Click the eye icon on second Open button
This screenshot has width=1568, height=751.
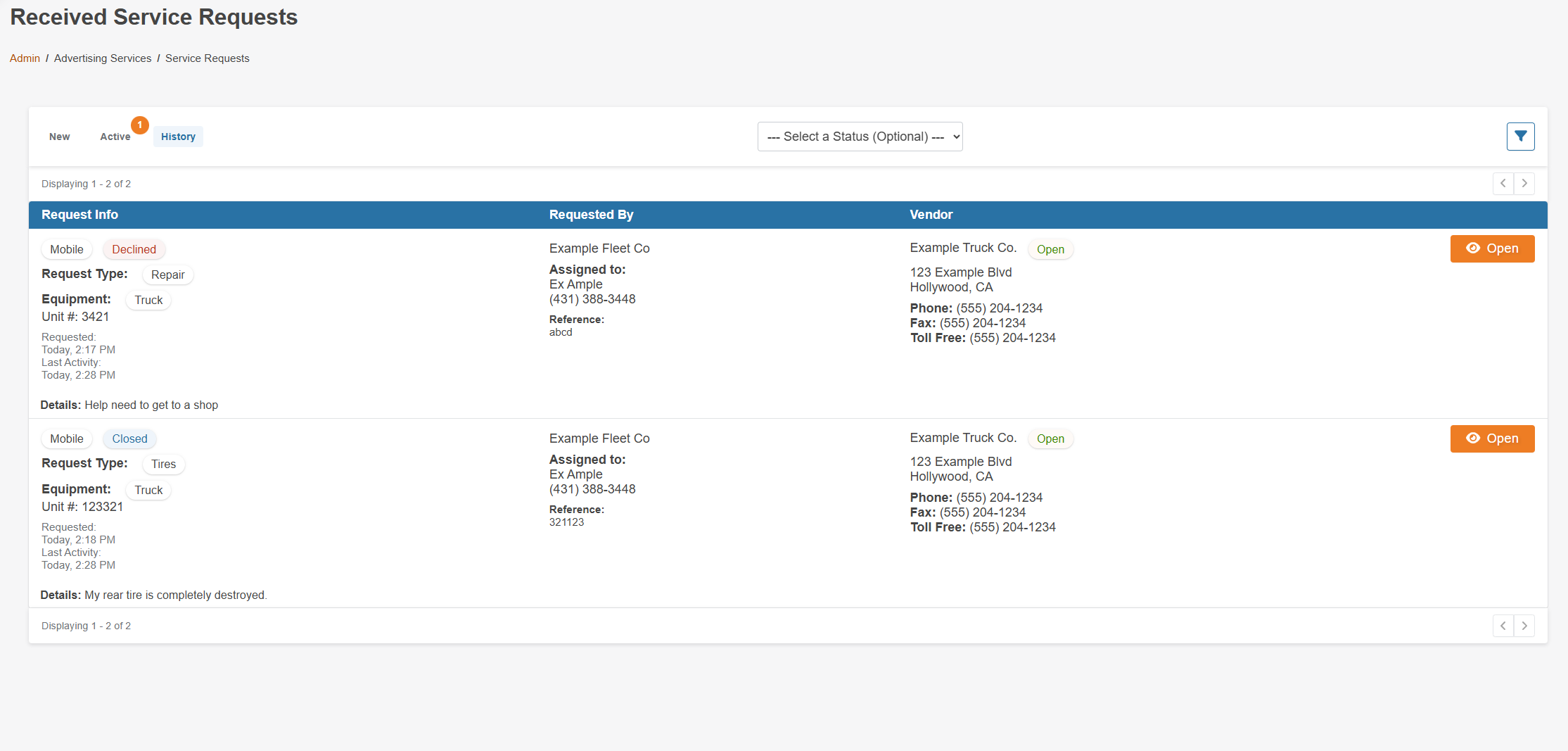tap(1474, 438)
